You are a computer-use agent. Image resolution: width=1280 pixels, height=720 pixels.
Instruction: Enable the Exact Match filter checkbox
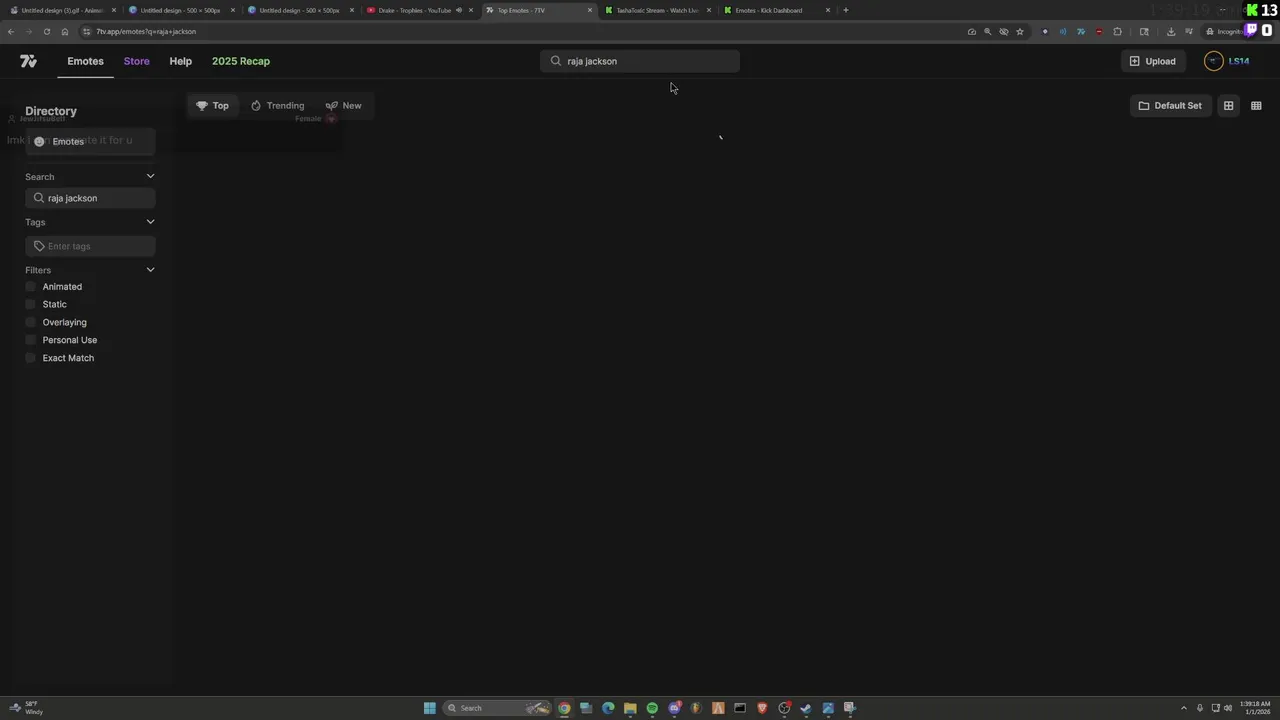click(30, 358)
